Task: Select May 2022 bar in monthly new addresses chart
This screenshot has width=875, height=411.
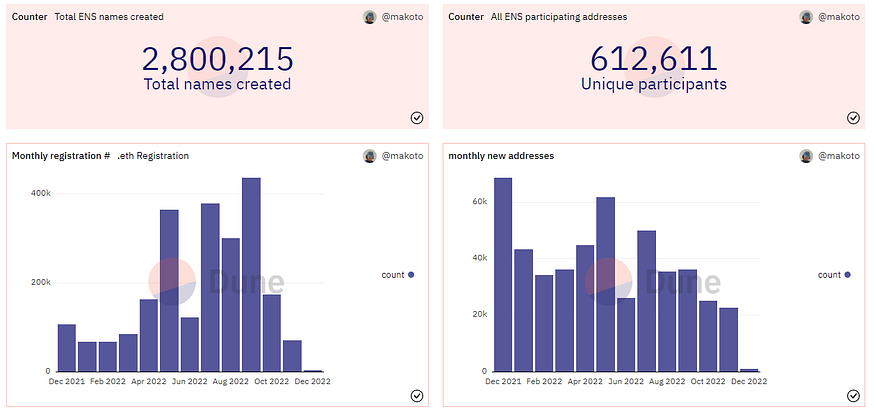Action: click(605, 284)
